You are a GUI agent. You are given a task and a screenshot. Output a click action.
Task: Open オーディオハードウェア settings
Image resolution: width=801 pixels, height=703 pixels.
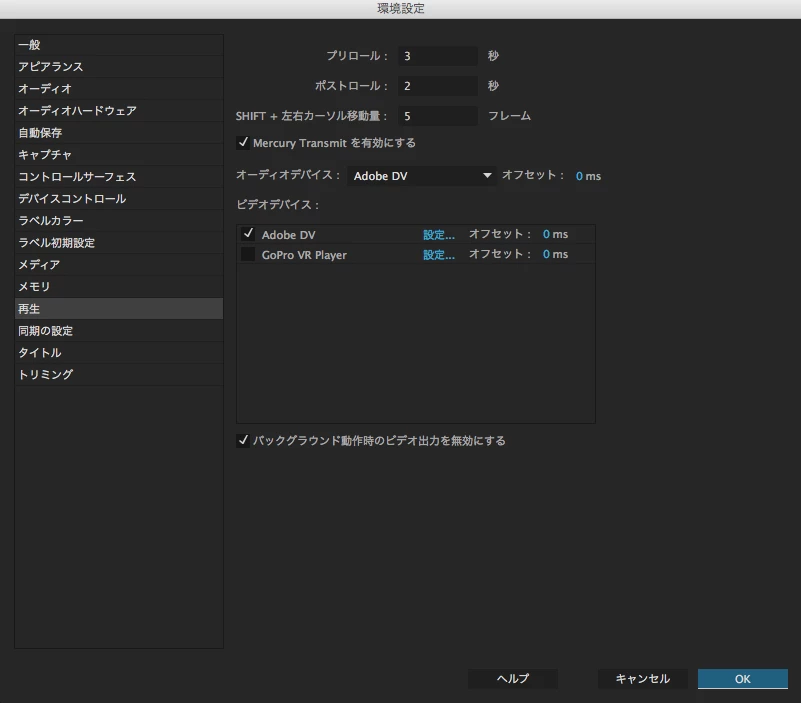tap(119, 111)
